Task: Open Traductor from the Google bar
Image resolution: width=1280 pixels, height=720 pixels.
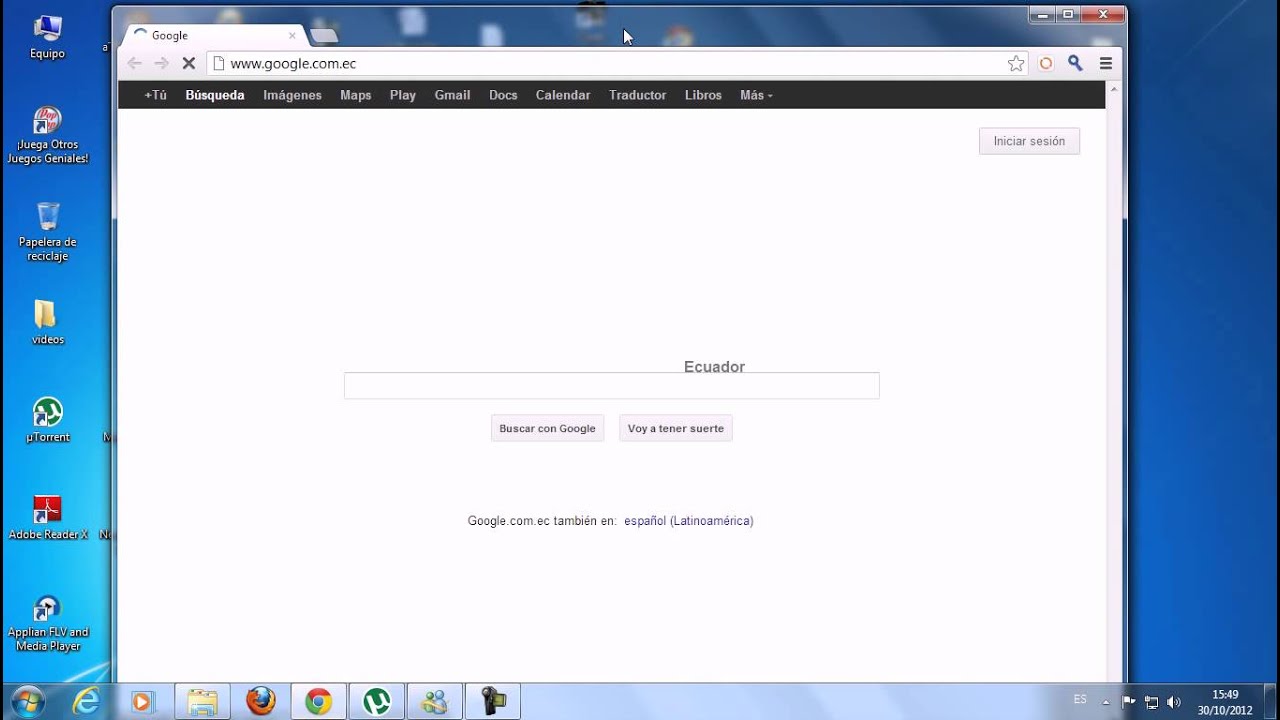Action: (x=637, y=95)
